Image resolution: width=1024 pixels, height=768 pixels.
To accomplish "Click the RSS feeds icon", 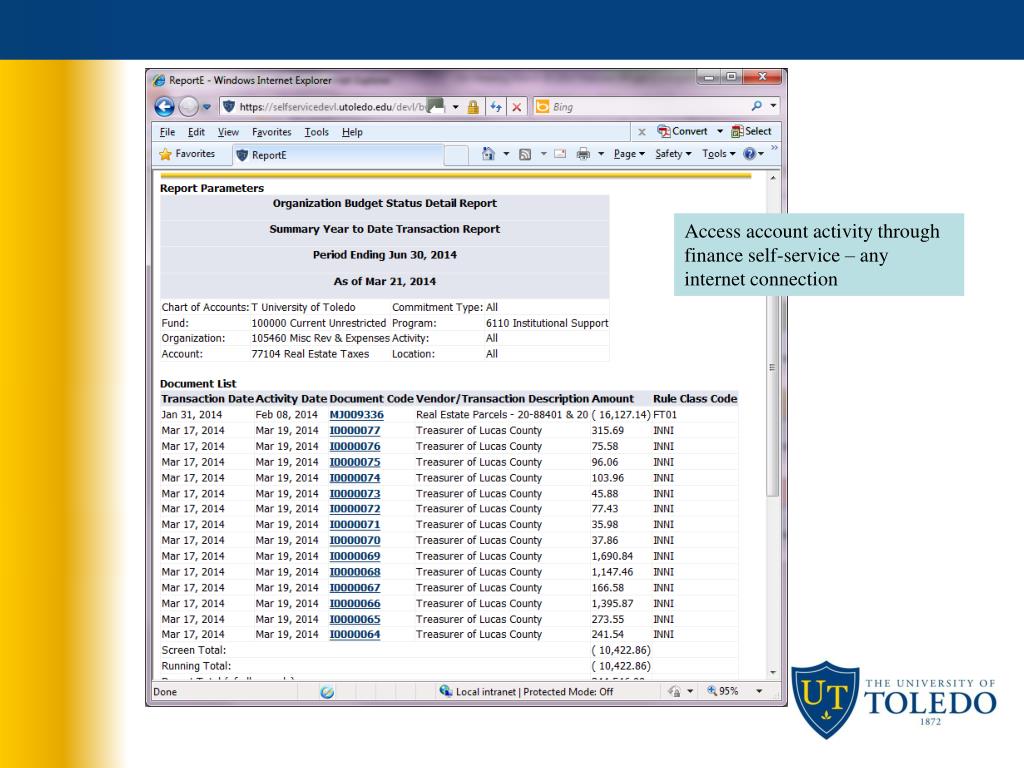I will (x=524, y=154).
